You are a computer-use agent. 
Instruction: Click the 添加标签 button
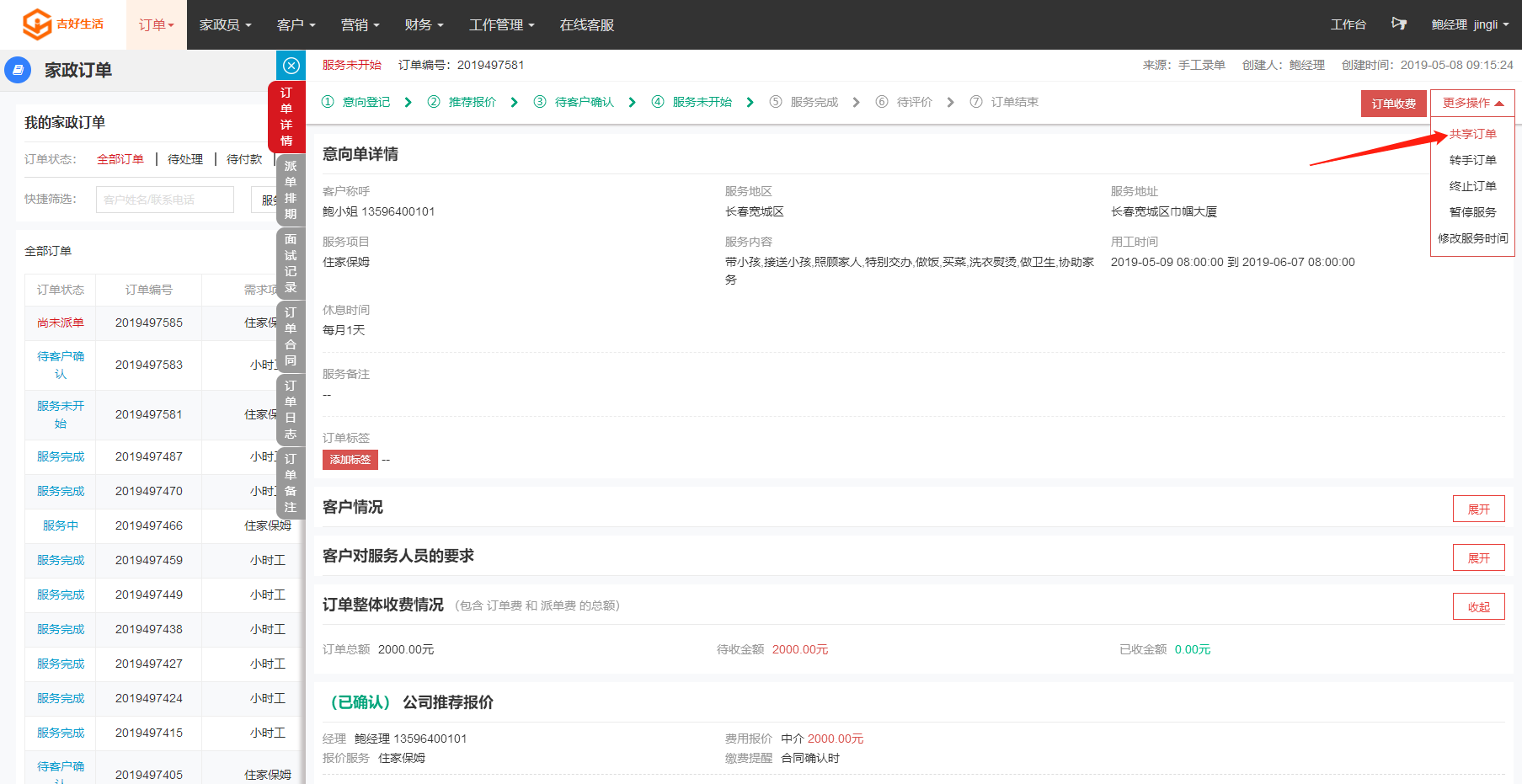[350, 460]
